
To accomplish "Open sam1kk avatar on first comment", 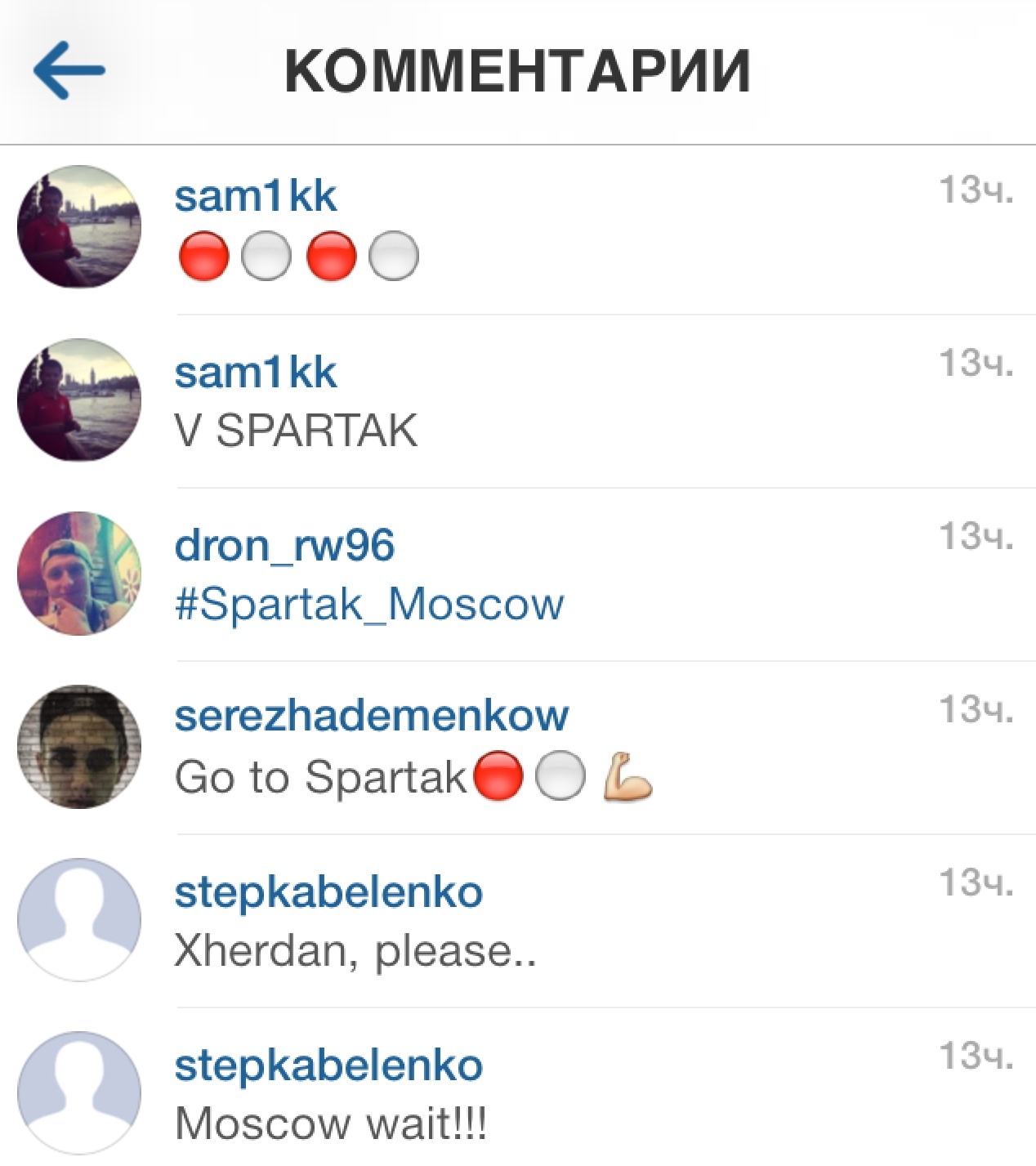I will (79, 226).
